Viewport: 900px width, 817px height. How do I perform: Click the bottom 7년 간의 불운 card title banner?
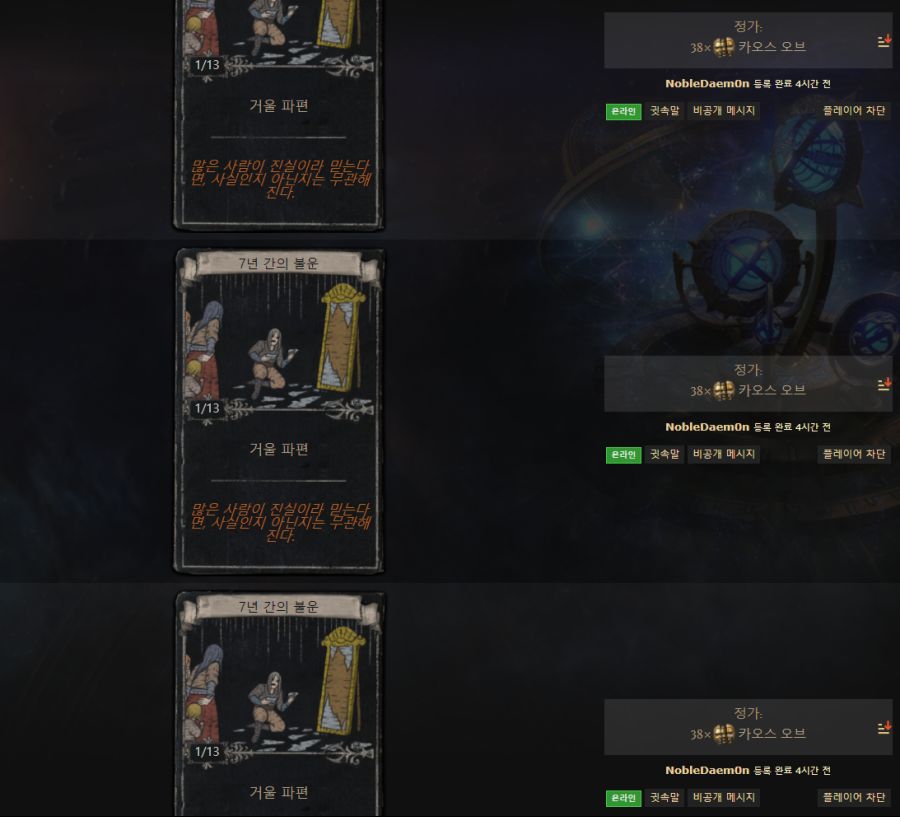tap(279, 607)
